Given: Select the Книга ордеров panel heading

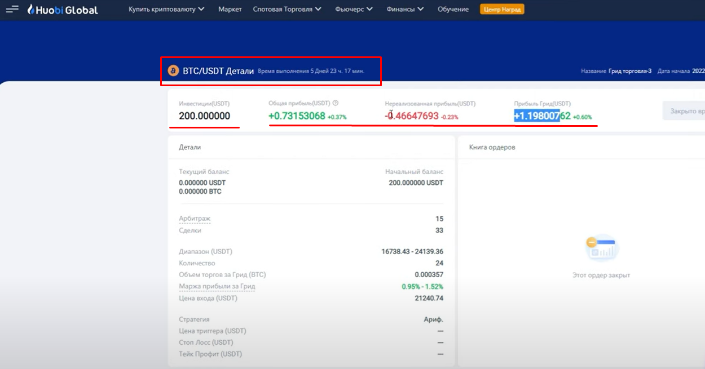Looking at the screenshot, I should (x=492, y=147).
